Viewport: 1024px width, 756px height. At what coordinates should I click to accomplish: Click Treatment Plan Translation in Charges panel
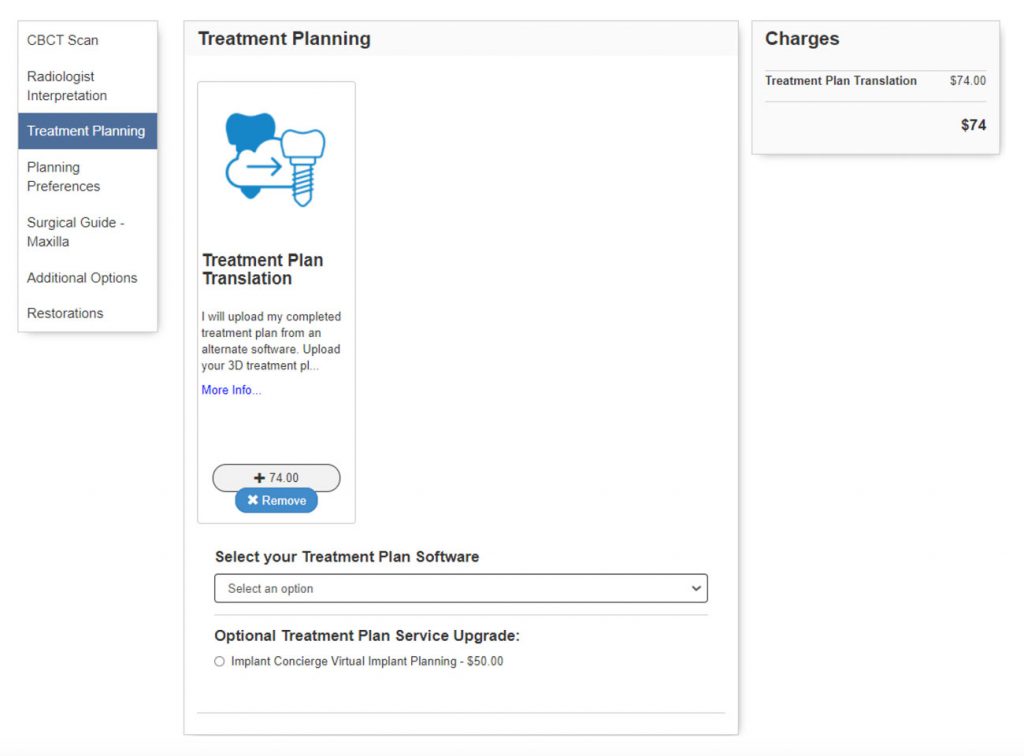point(841,81)
